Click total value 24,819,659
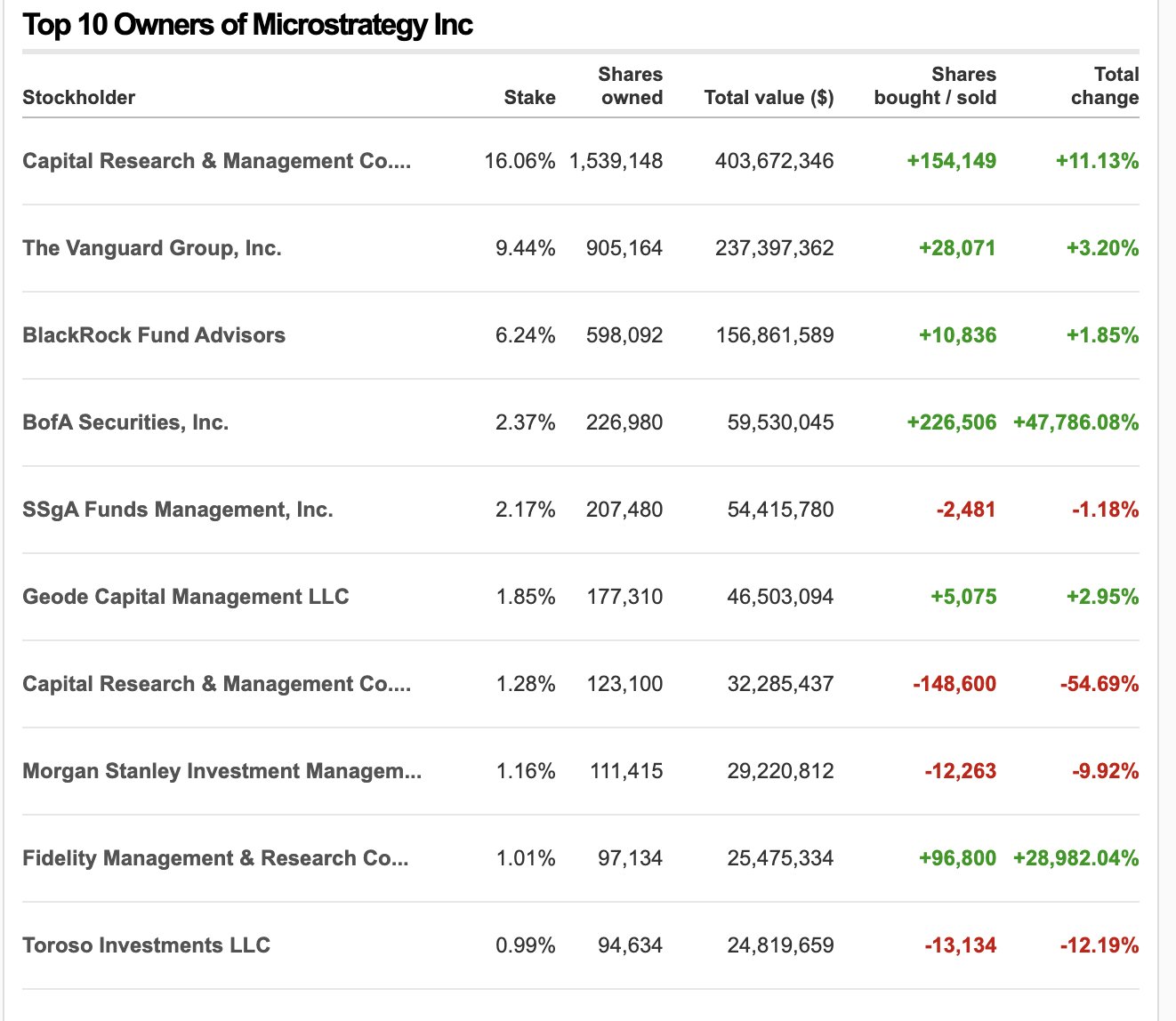 781,945
